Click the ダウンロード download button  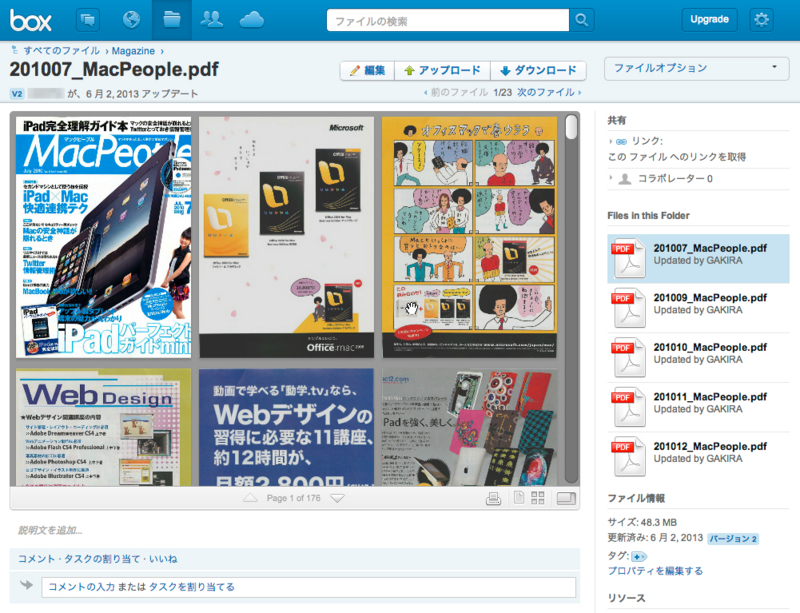(538, 70)
